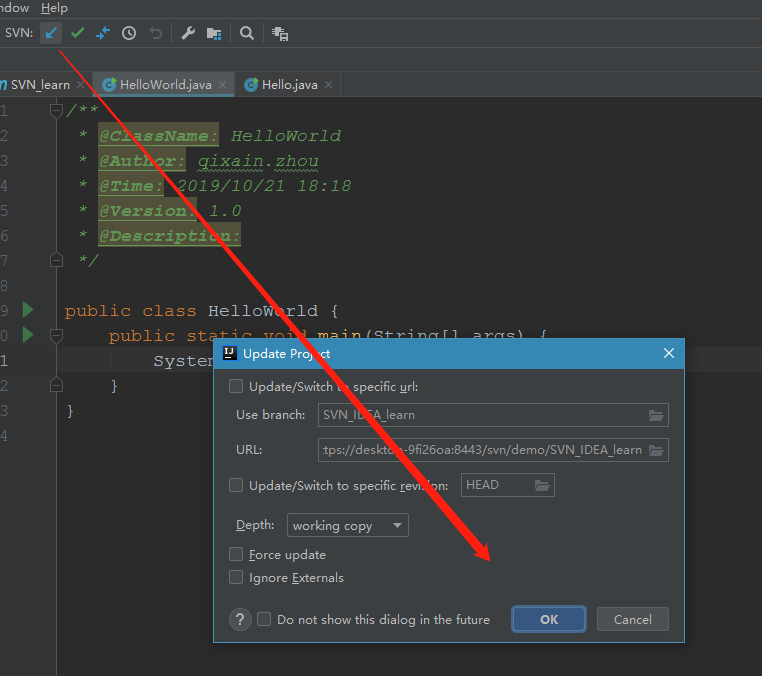
Task: Click the main method closing fold marker
Action: 56,385
